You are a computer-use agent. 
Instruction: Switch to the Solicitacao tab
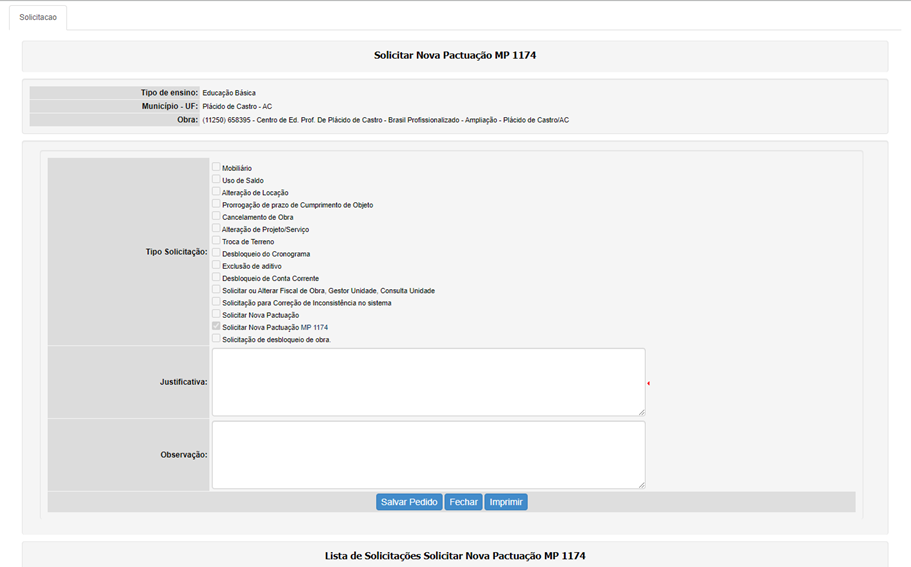click(x=38, y=17)
